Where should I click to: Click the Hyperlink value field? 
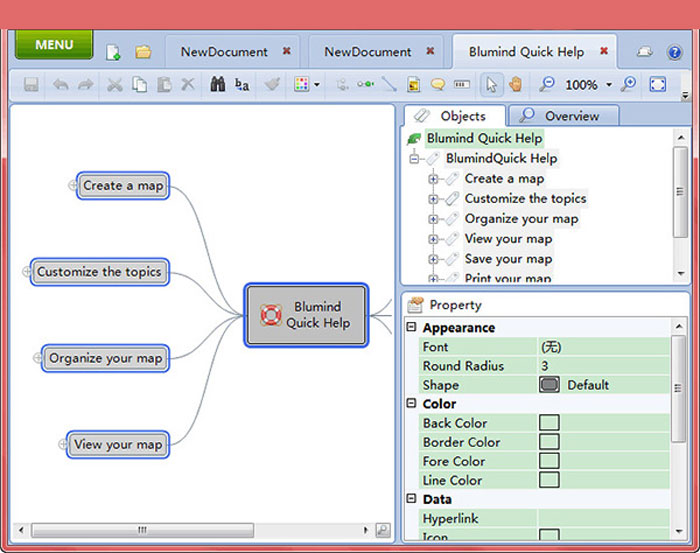click(x=604, y=518)
